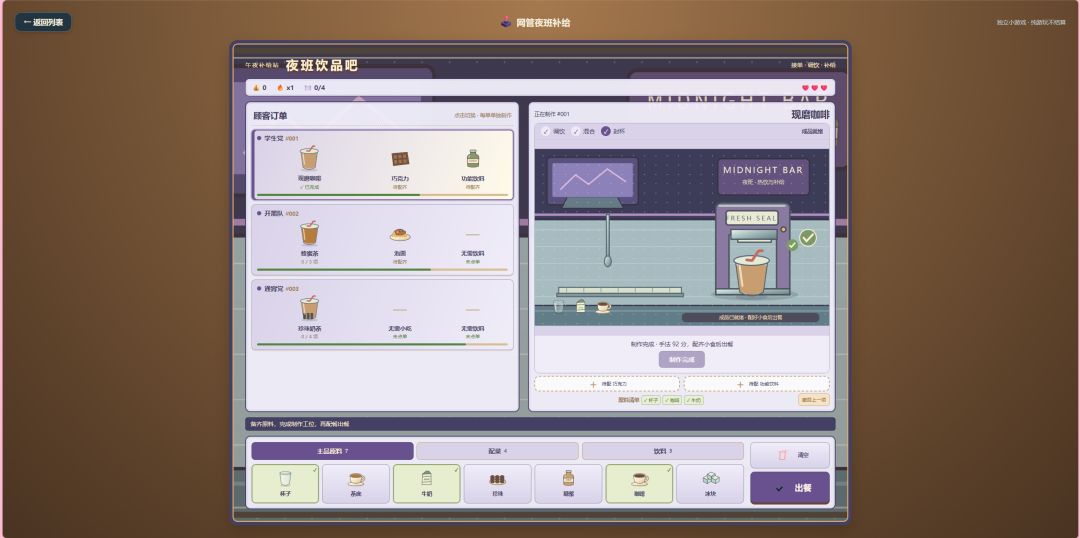The width and height of the screenshot is (1080, 538).
Task: Click the FRESH SEAL machine label
Action: click(752, 218)
